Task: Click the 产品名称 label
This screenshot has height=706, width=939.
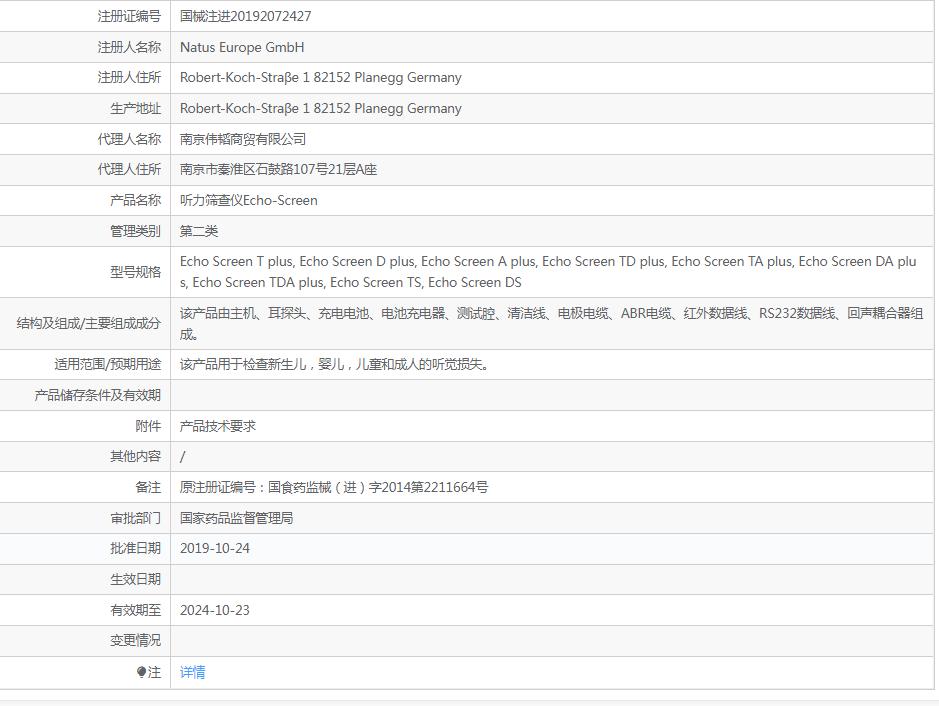Action: click(x=135, y=201)
